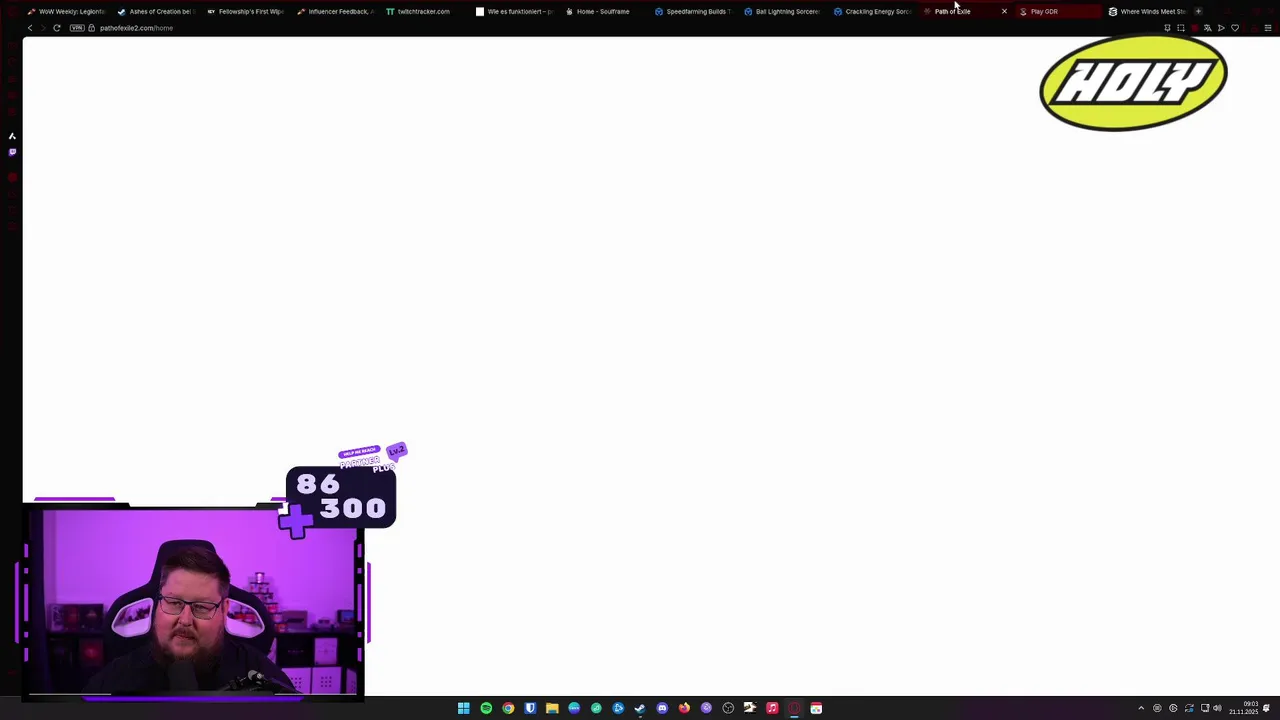Switch to the Ball Lightning Sorceress tab
The height and width of the screenshot is (720, 1280).
782,11
